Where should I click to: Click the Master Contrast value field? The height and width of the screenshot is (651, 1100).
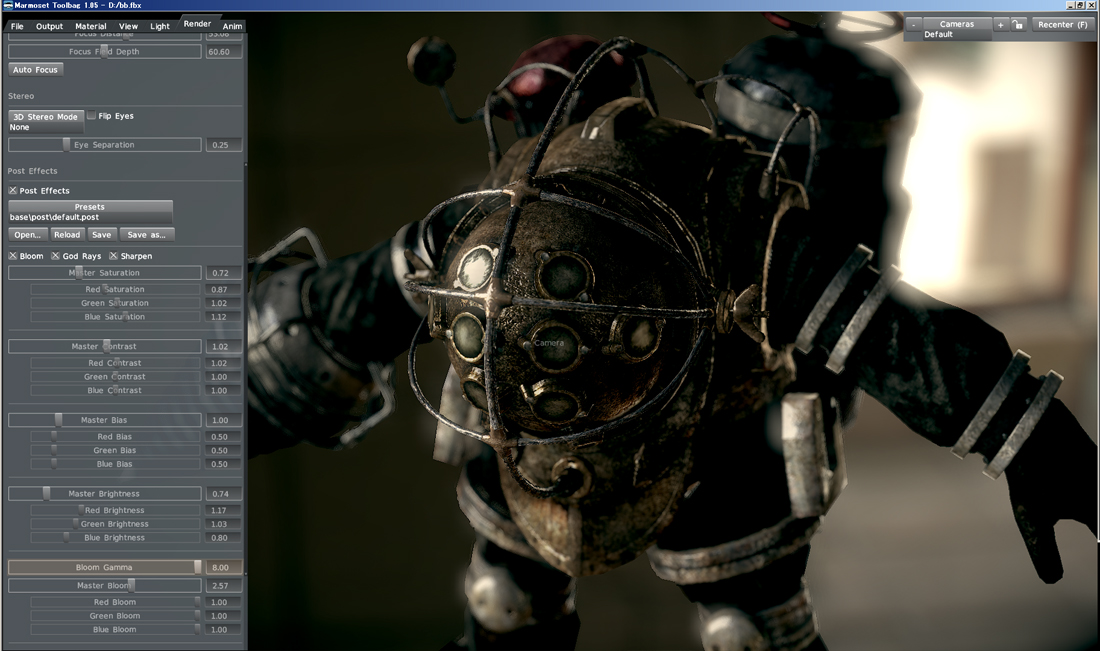(x=223, y=347)
